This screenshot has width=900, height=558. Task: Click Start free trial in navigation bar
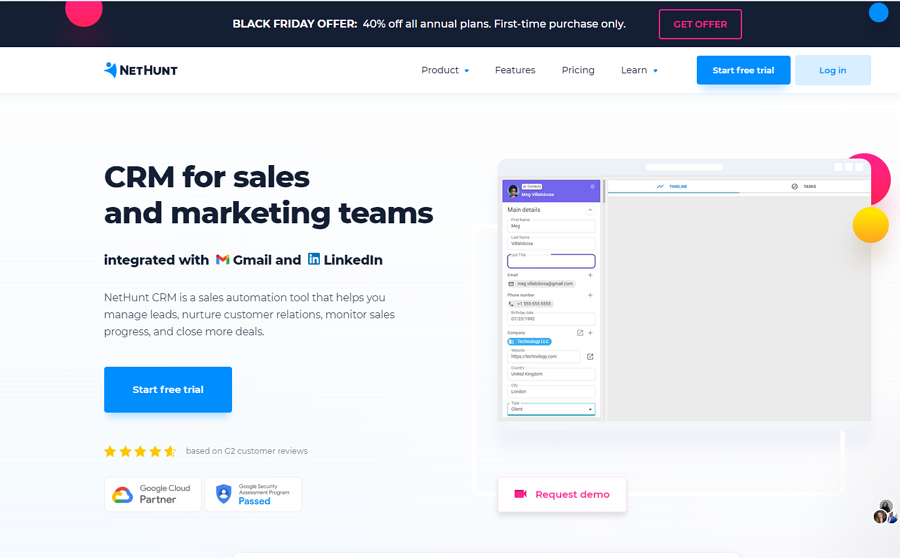(743, 70)
